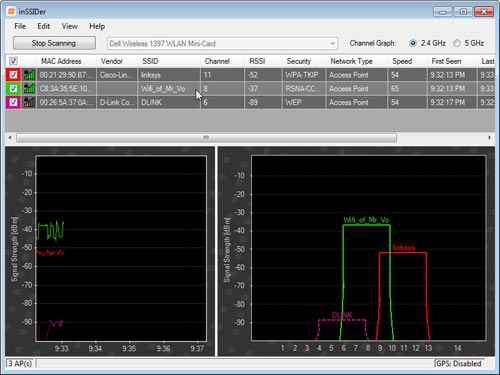This screenshot has width=500, height=375.
Task: Toggle the select-all checkbox in header
Action: (13, 61)
